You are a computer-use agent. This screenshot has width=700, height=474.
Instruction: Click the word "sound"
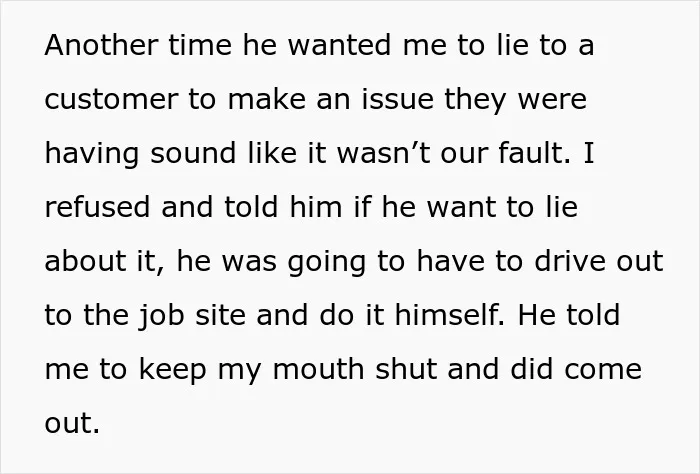193,153
